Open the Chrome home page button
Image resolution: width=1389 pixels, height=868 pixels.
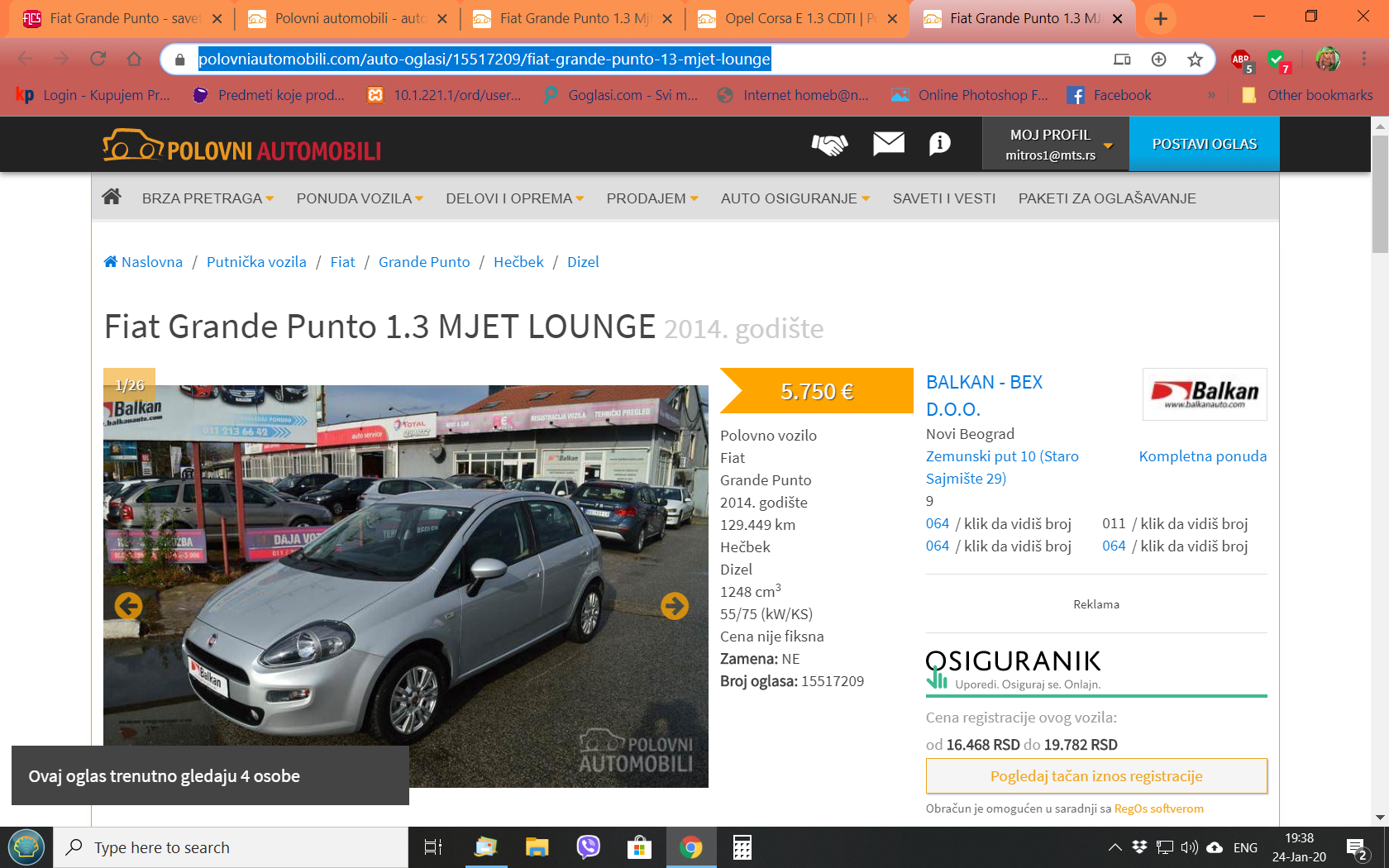134,59
